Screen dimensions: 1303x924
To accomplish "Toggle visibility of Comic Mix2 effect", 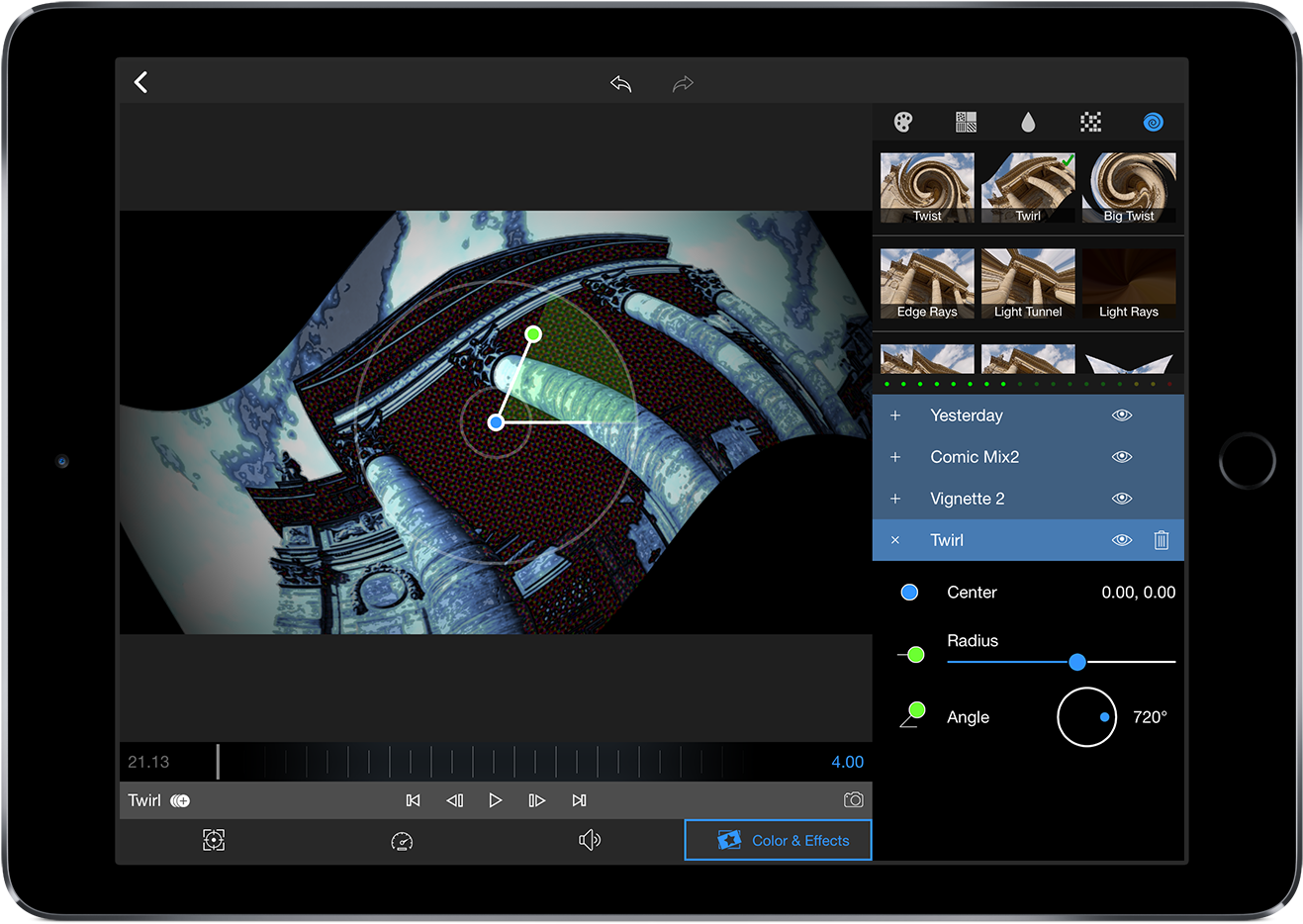I will coord(1121,457).
